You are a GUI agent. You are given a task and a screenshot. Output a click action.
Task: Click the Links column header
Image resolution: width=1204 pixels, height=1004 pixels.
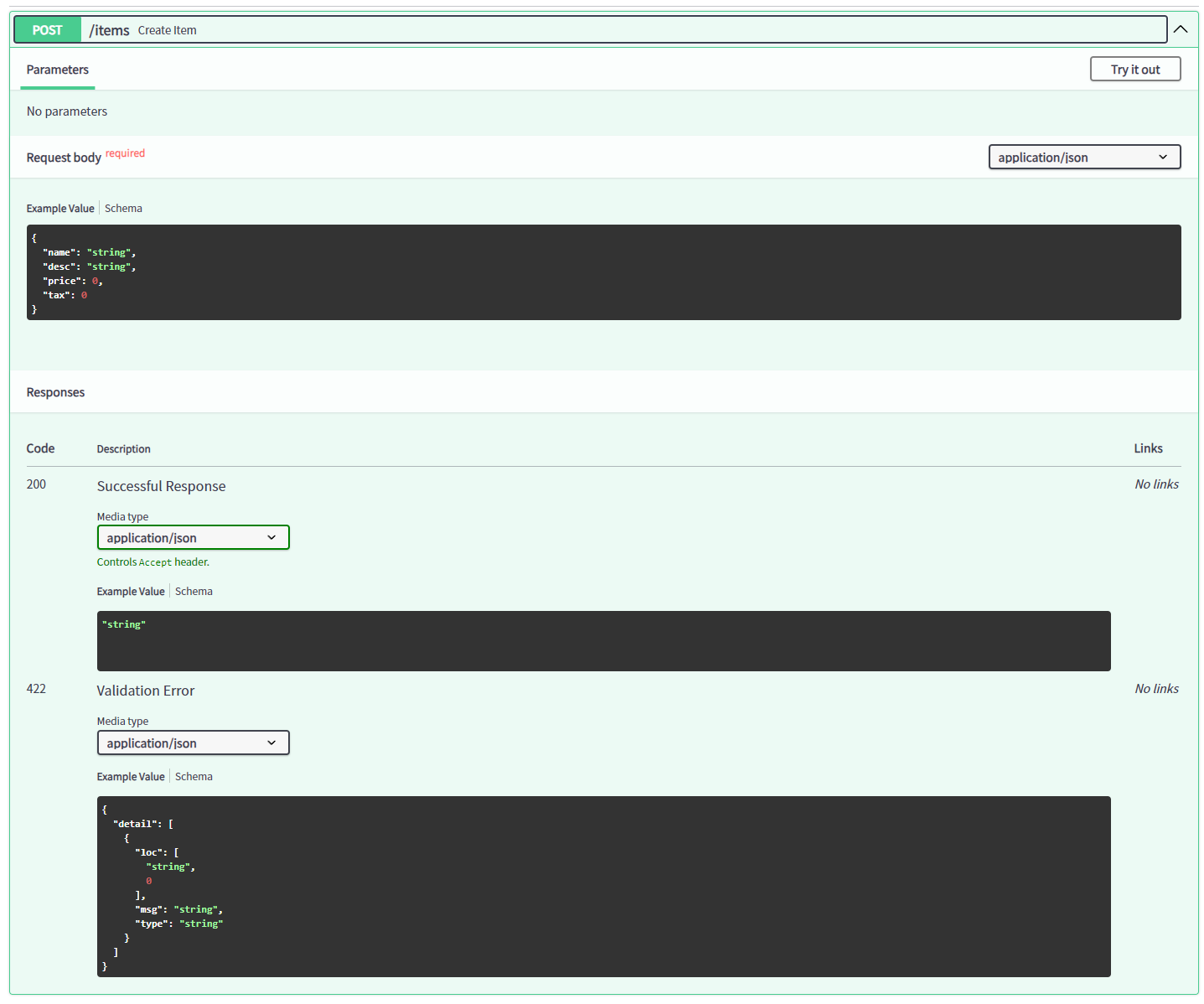pyautogui.click(x=1148, y=448)
